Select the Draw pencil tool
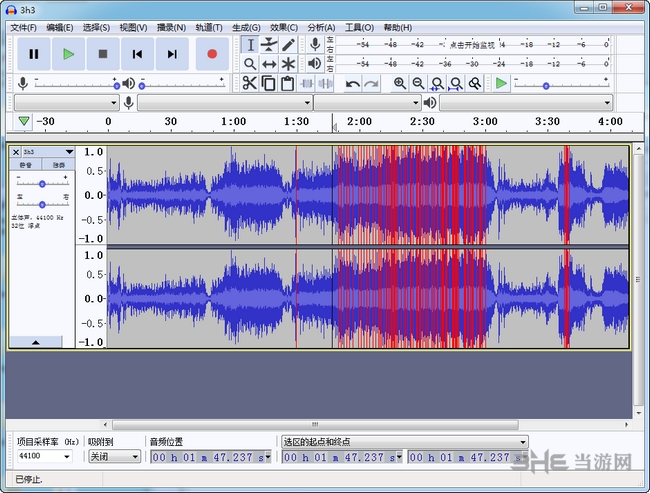This screenshot has height=493, width=650. 288,45
